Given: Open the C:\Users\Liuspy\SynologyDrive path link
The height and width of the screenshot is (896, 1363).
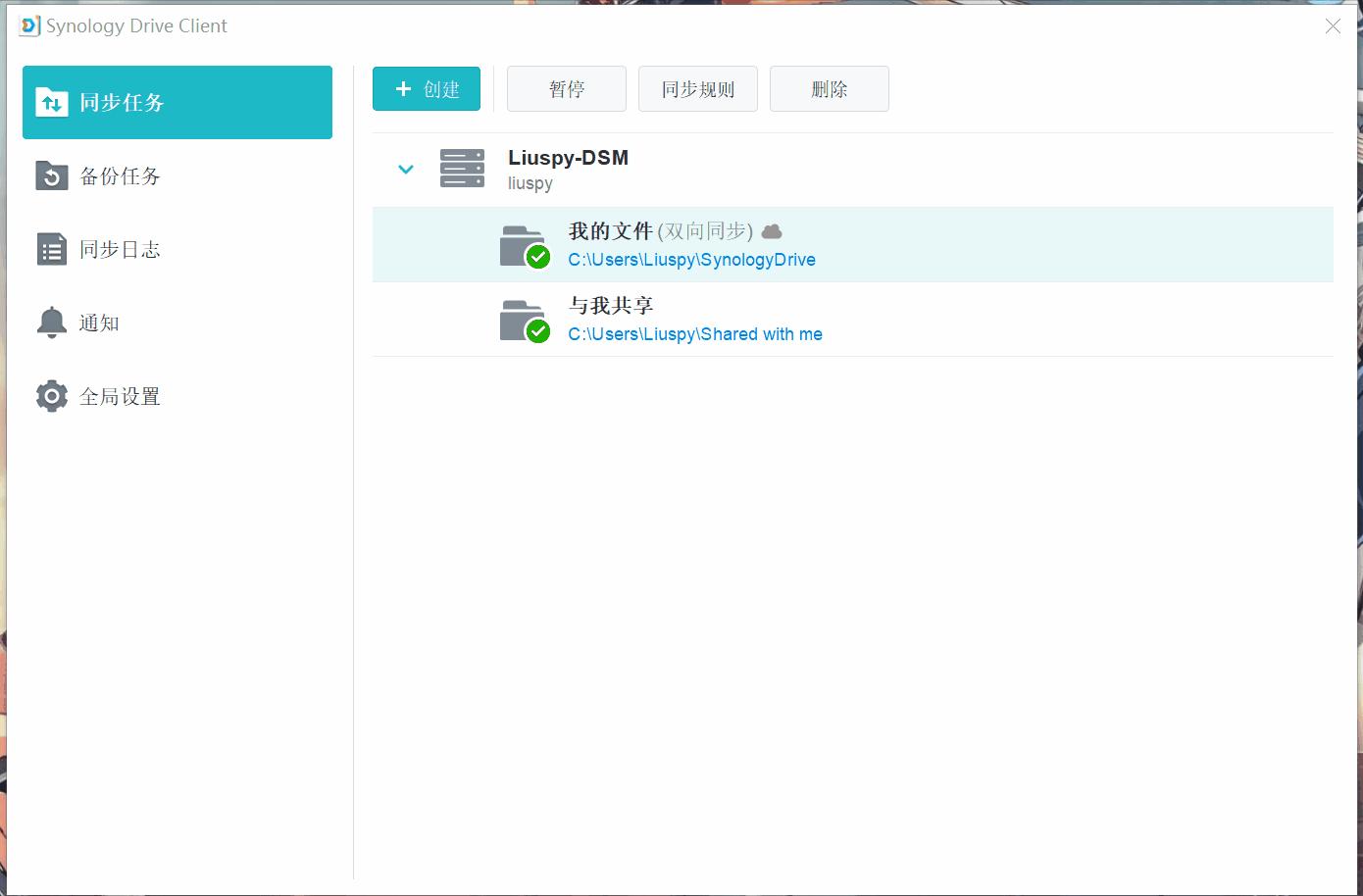Looking at the screenshot, I should (x=691, y=260).
